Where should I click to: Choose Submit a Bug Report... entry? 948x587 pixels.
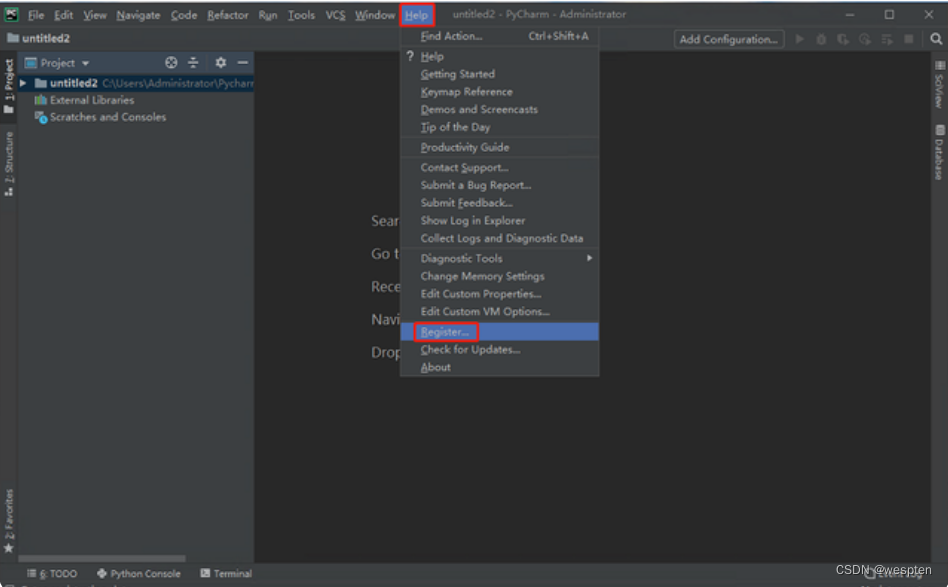[x=499, y=185]
